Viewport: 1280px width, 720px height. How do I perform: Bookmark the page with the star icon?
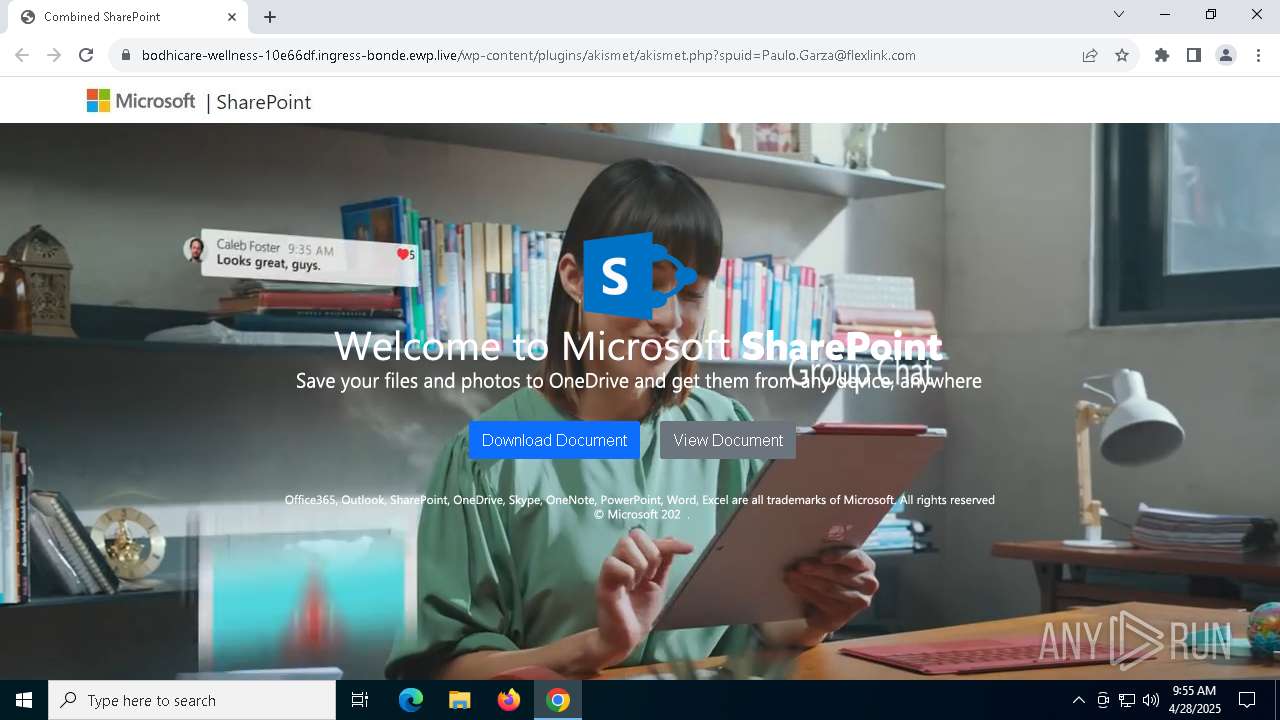click(1122, 55)
